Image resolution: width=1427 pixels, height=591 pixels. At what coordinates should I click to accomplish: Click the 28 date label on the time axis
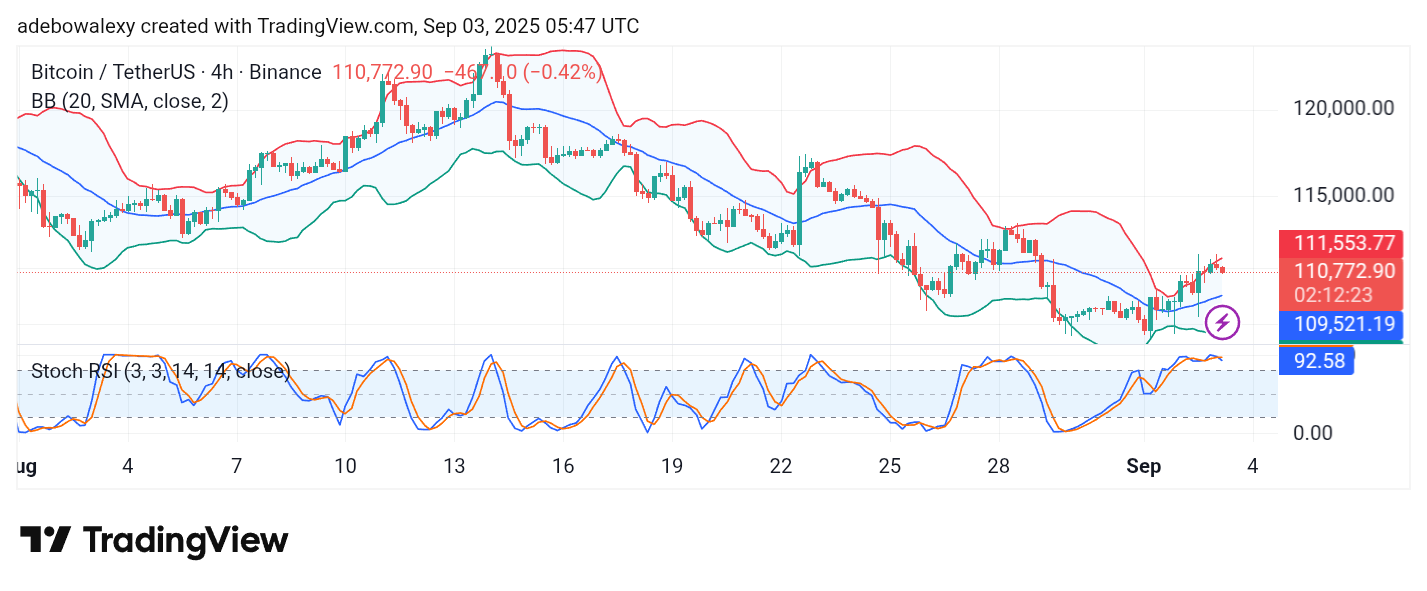(x=999, y=466)
